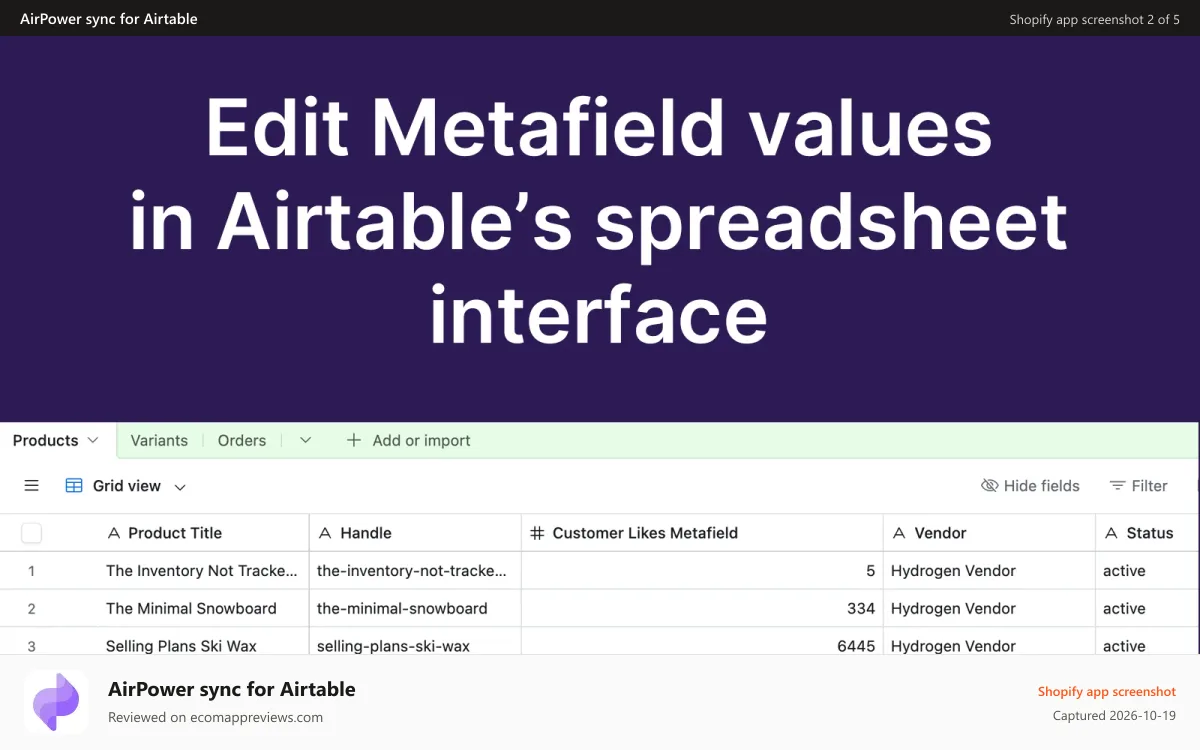Click status 'active' in row 2

1124,608
